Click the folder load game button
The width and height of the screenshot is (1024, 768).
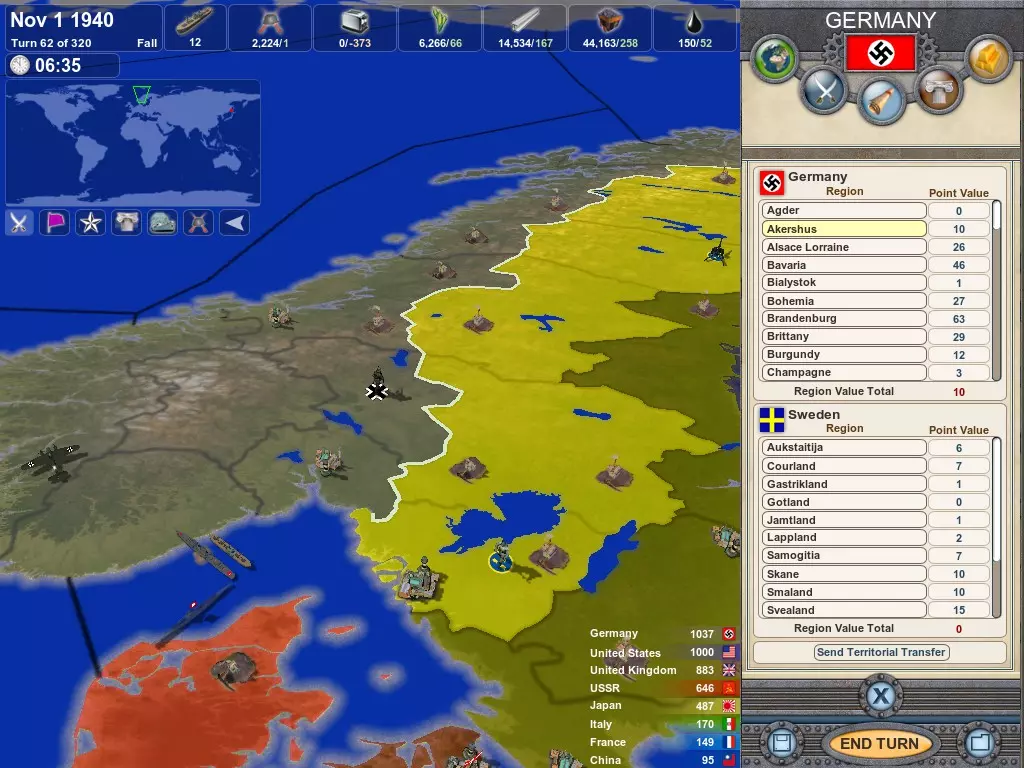pos(980,743)
